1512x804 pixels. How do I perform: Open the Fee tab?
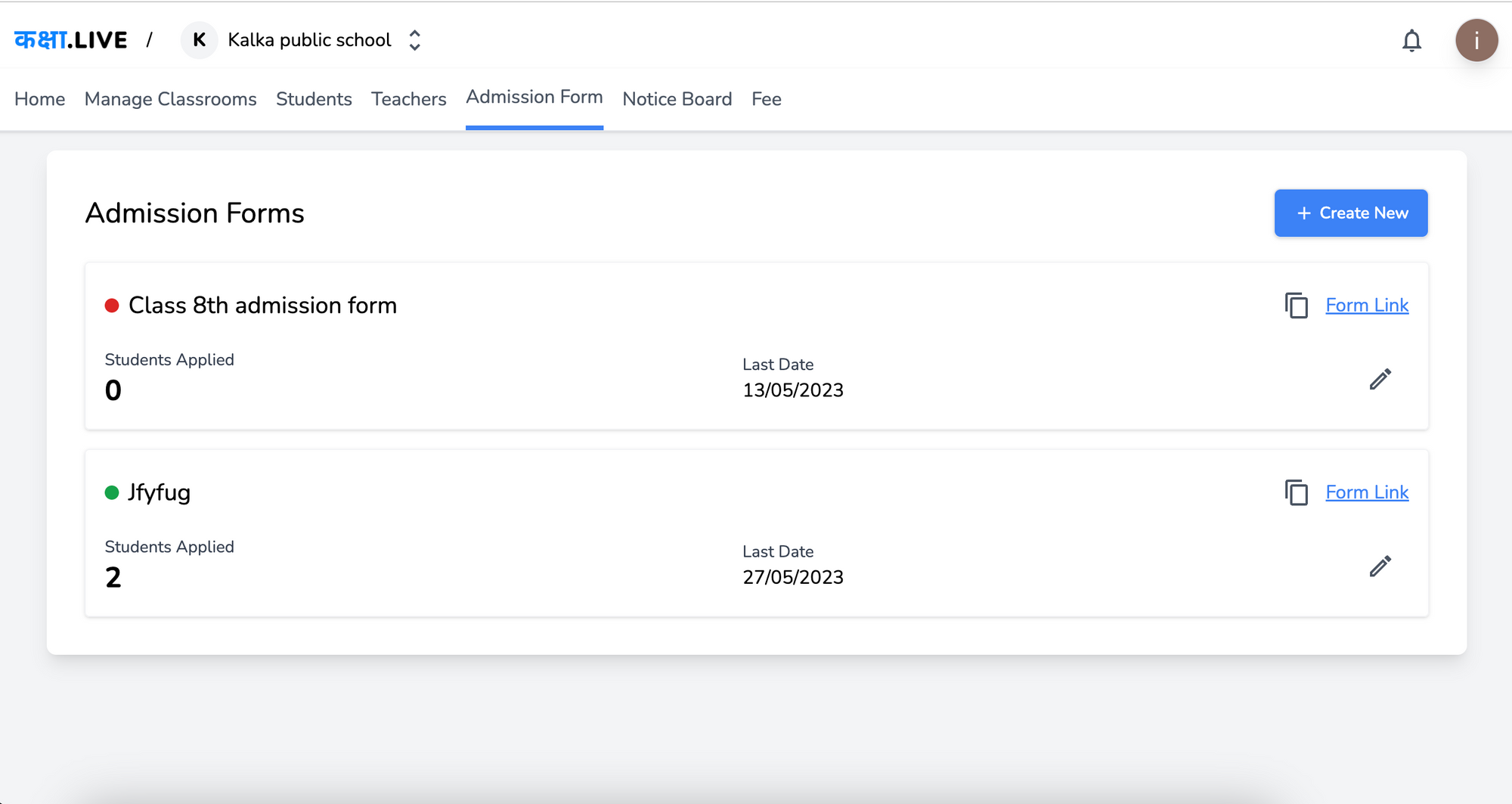click(x=767, y=99)
